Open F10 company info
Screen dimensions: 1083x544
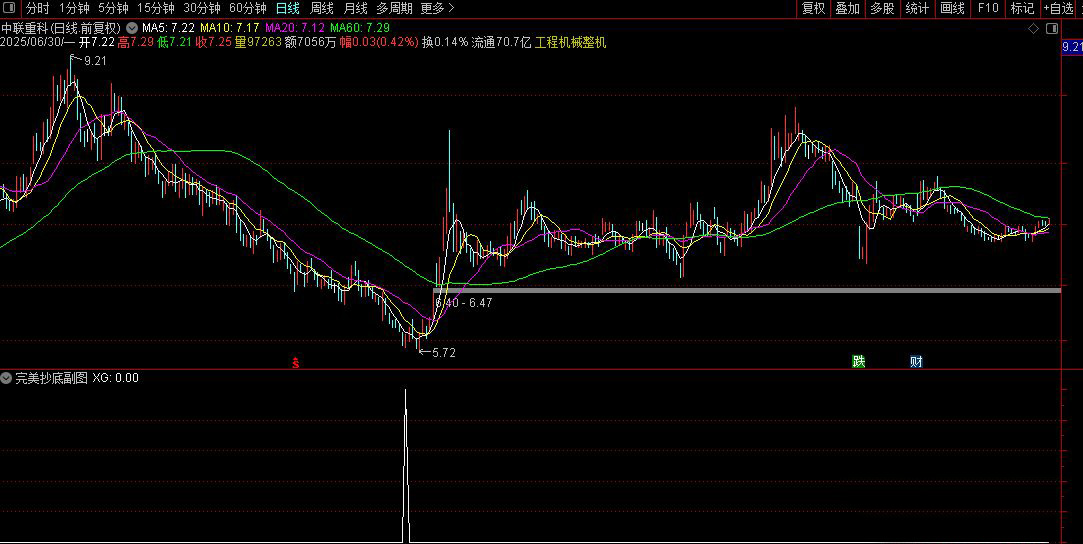coord(988,8)
